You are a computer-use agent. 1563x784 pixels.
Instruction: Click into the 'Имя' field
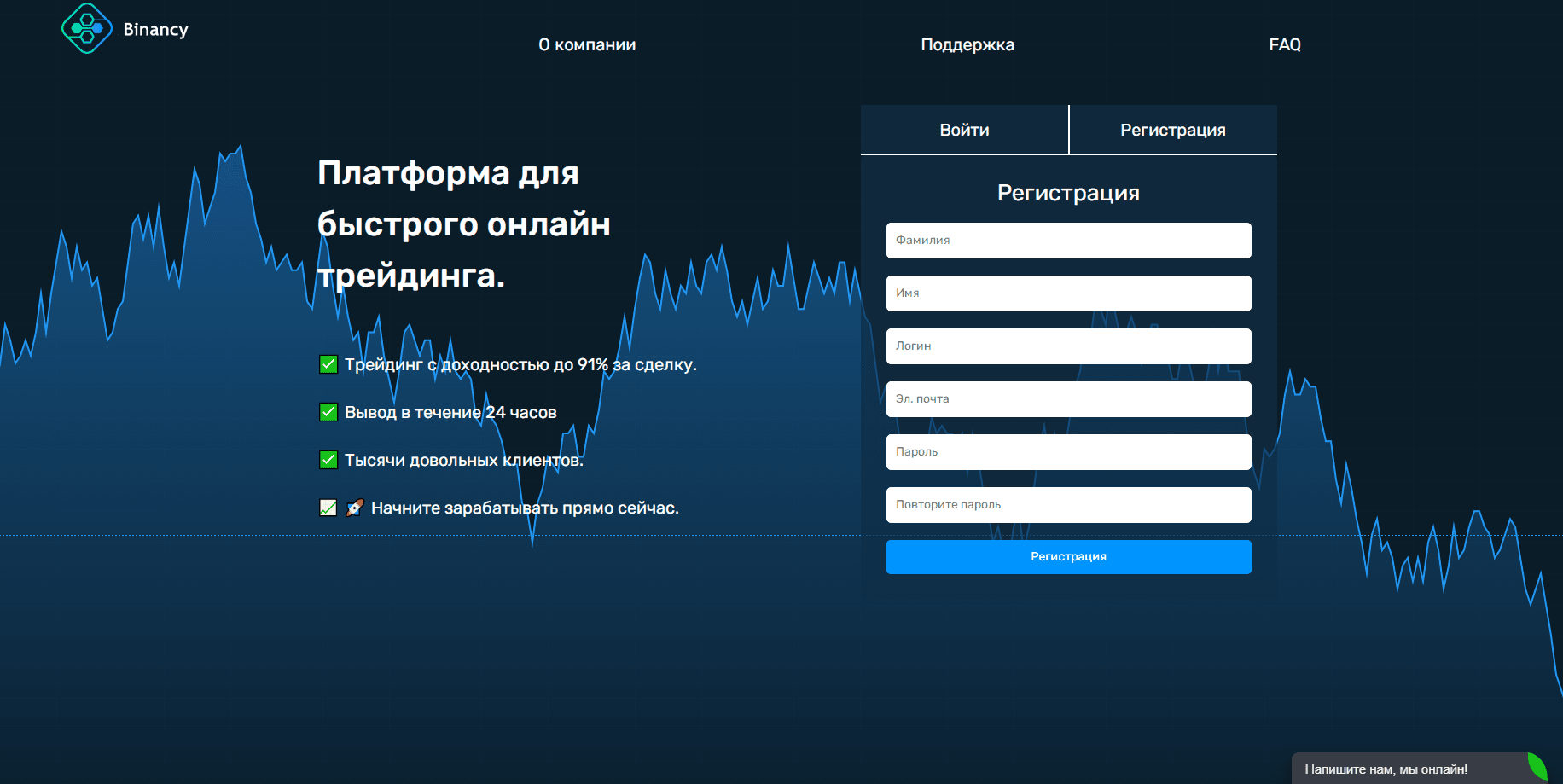(1068, 293)
